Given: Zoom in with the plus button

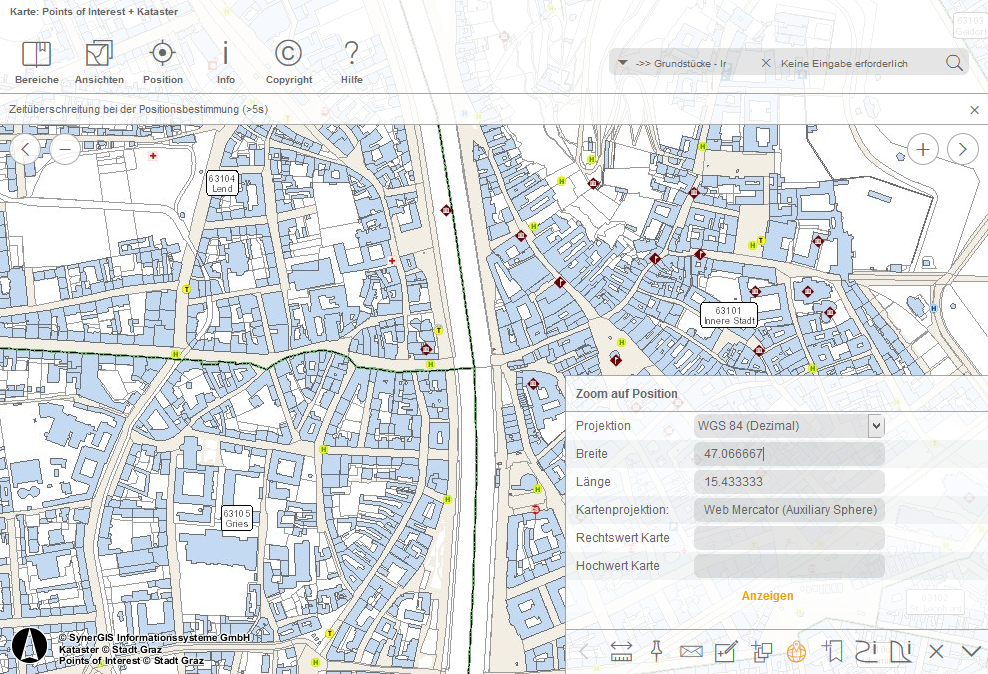Looking at the screenshot, I should [x=921, y=148].
